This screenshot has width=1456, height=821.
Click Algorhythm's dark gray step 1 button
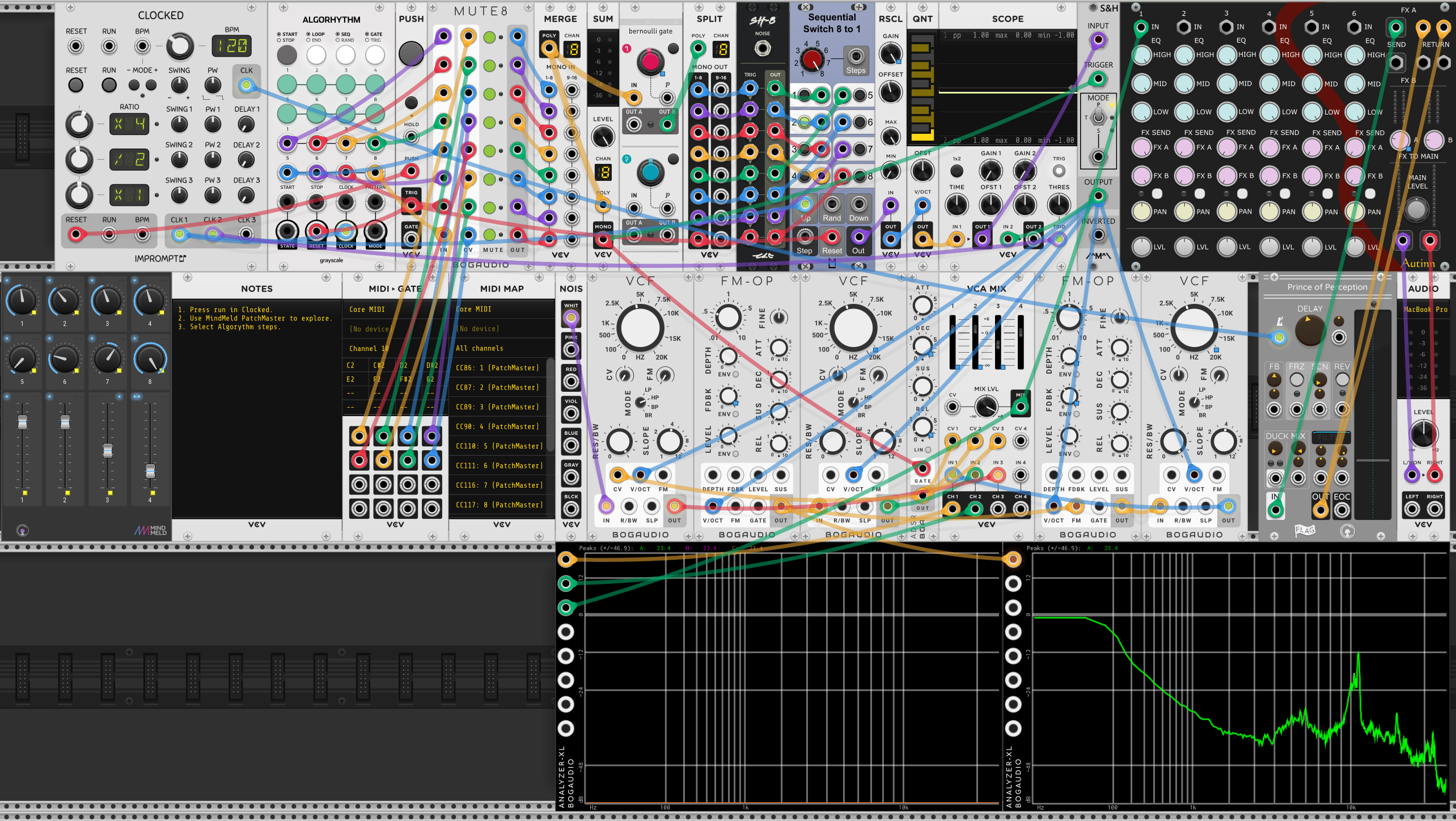pyautogui.click(x=287, y=55)
